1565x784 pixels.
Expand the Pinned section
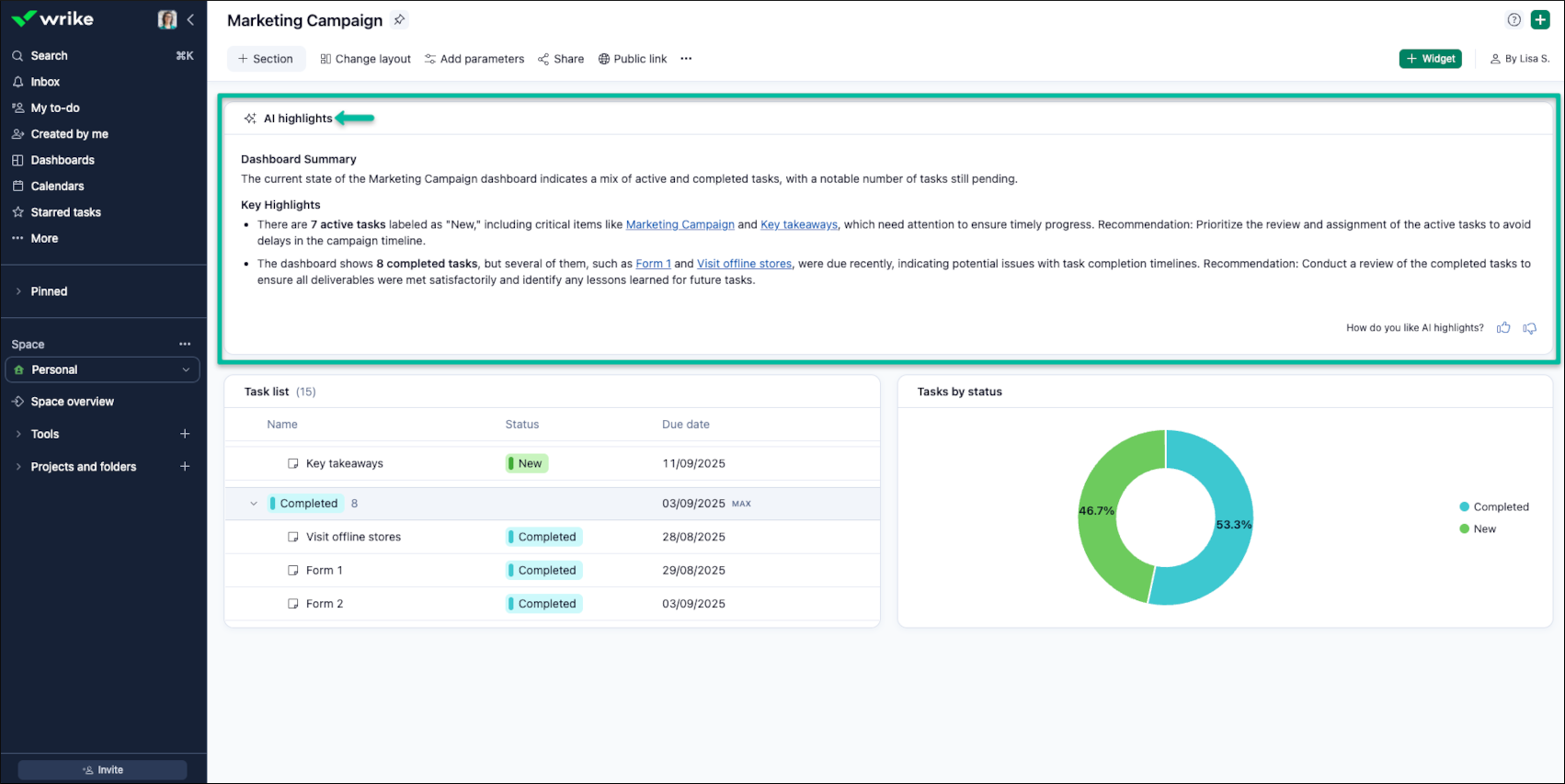(18, 291)
